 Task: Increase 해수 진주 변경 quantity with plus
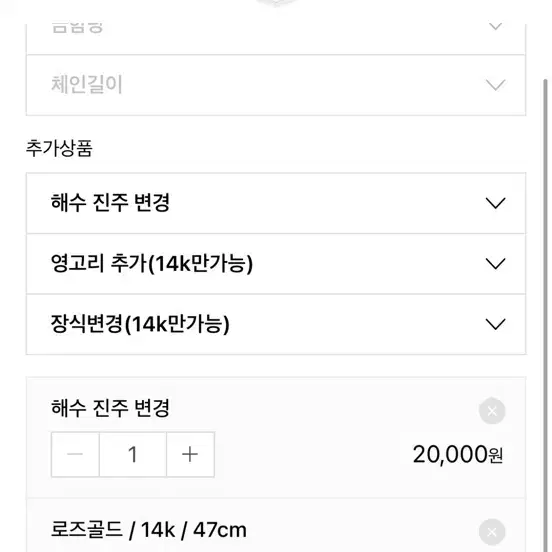tap(190, 454)
